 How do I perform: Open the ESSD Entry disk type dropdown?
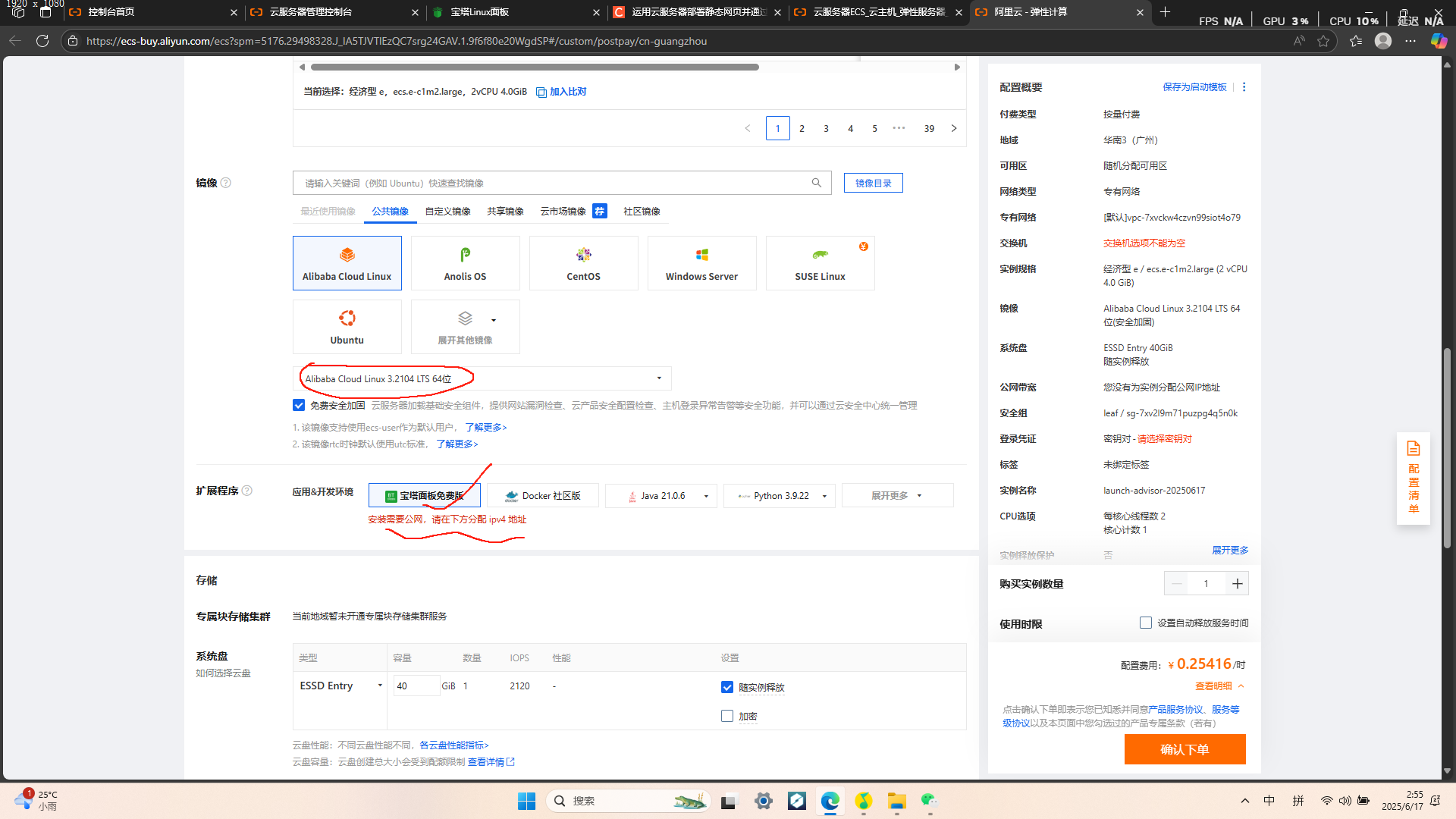pos(340,686)
